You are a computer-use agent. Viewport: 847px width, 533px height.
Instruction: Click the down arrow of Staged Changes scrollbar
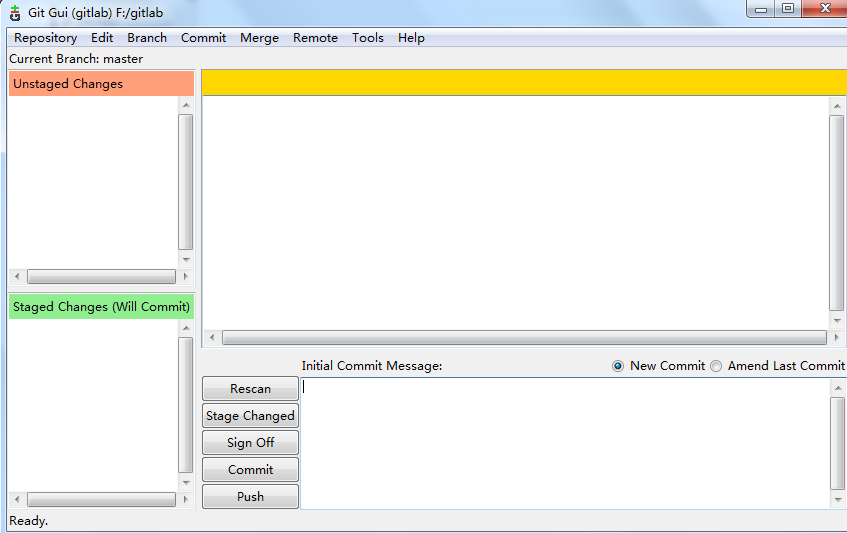[186, 483]
